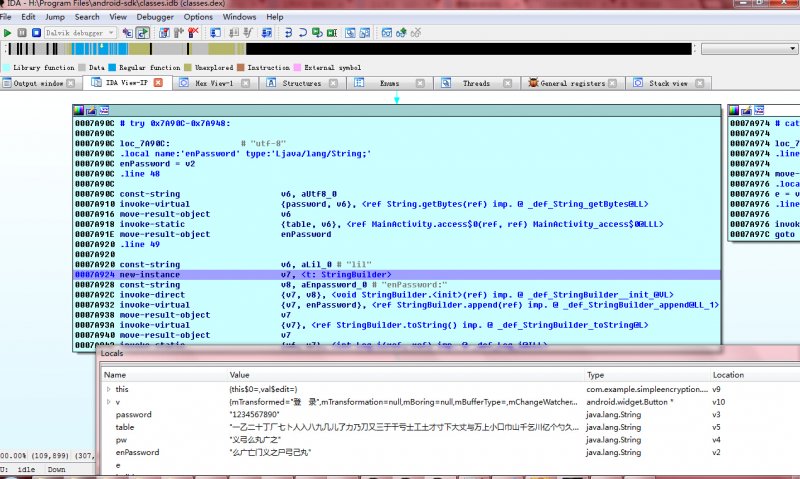Image resolution: width=800 pixels, height=479 pixels.
Task: Click the gray checkmark list toolbar icon
Action: coord(248,33)
